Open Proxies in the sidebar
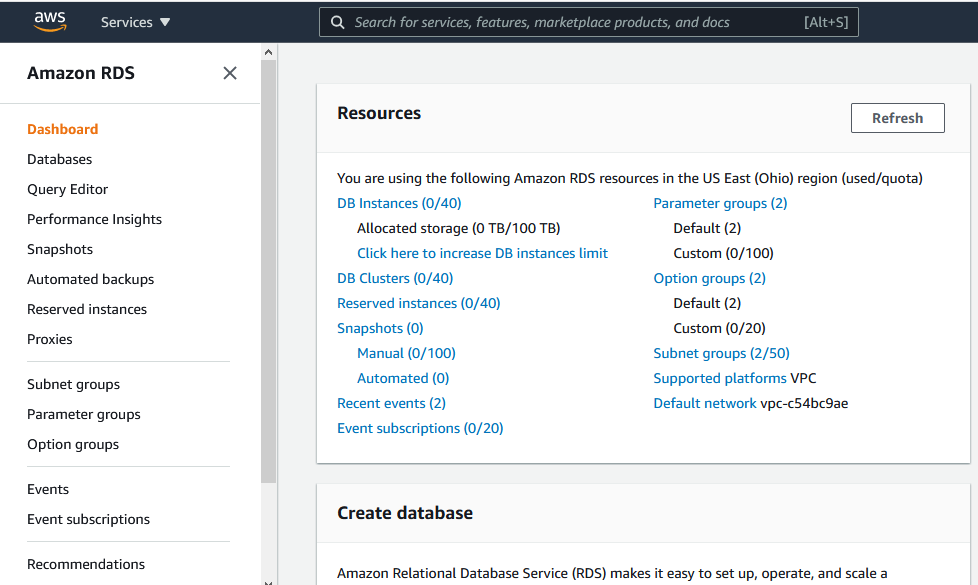Screen dimensions: 978x585 49,339
